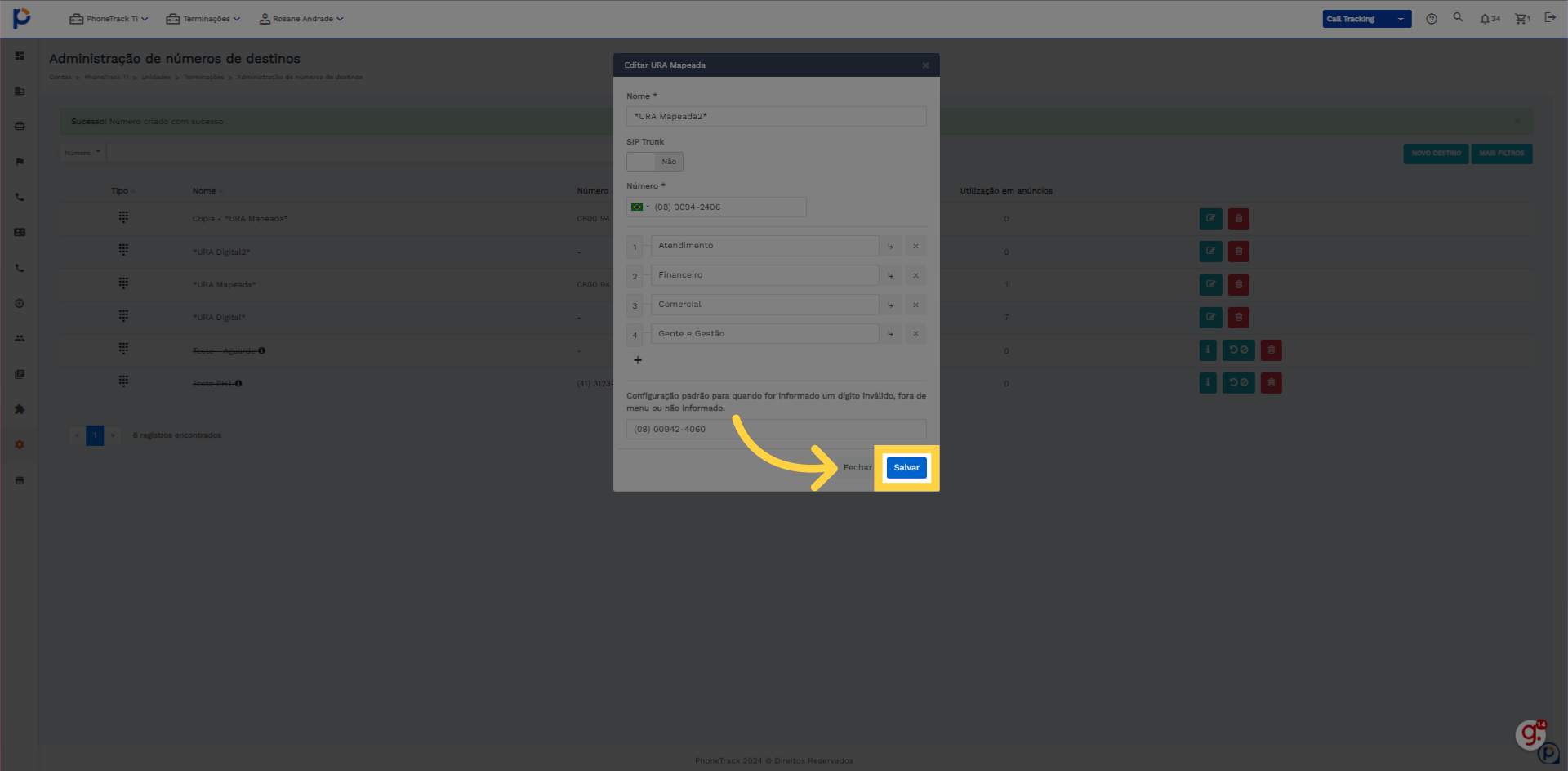Restore the Teste - Aguarde row
Viewport: 1568px width, 771px height.
click(x=1238, y=350)
